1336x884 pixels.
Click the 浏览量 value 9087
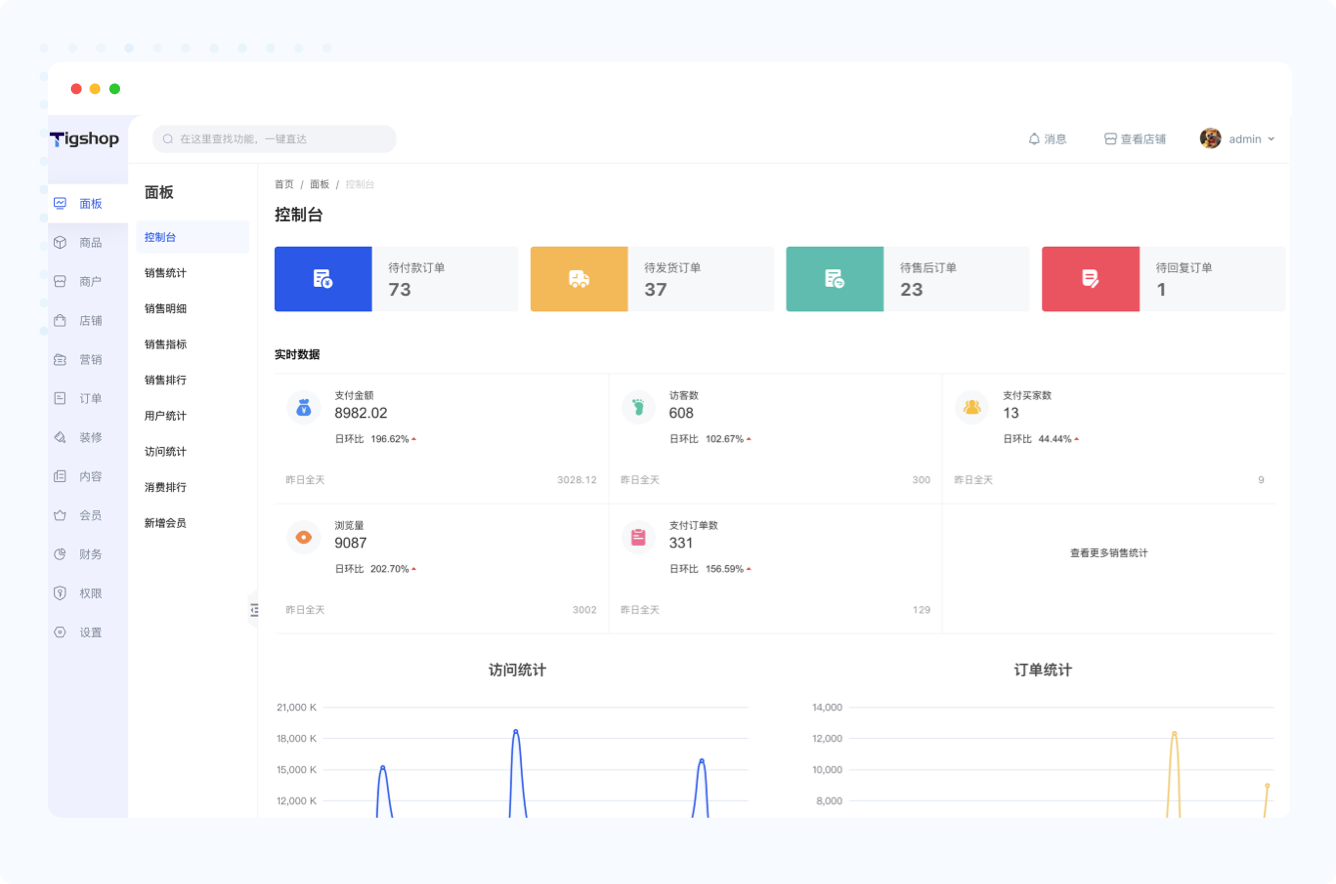(x=351, y=543)
